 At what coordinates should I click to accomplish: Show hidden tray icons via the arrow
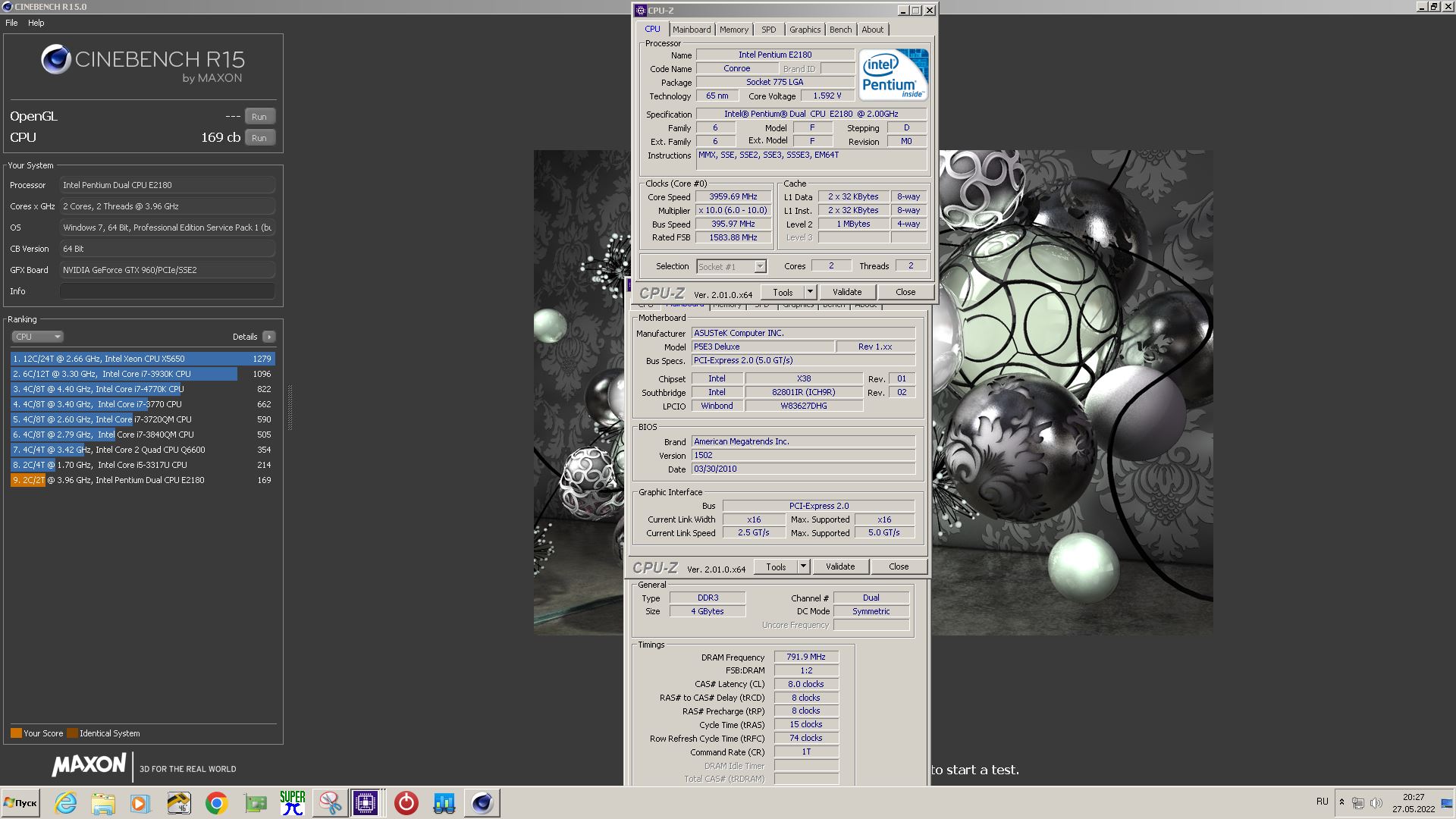pyautogui.click(x=1341, y=802)
